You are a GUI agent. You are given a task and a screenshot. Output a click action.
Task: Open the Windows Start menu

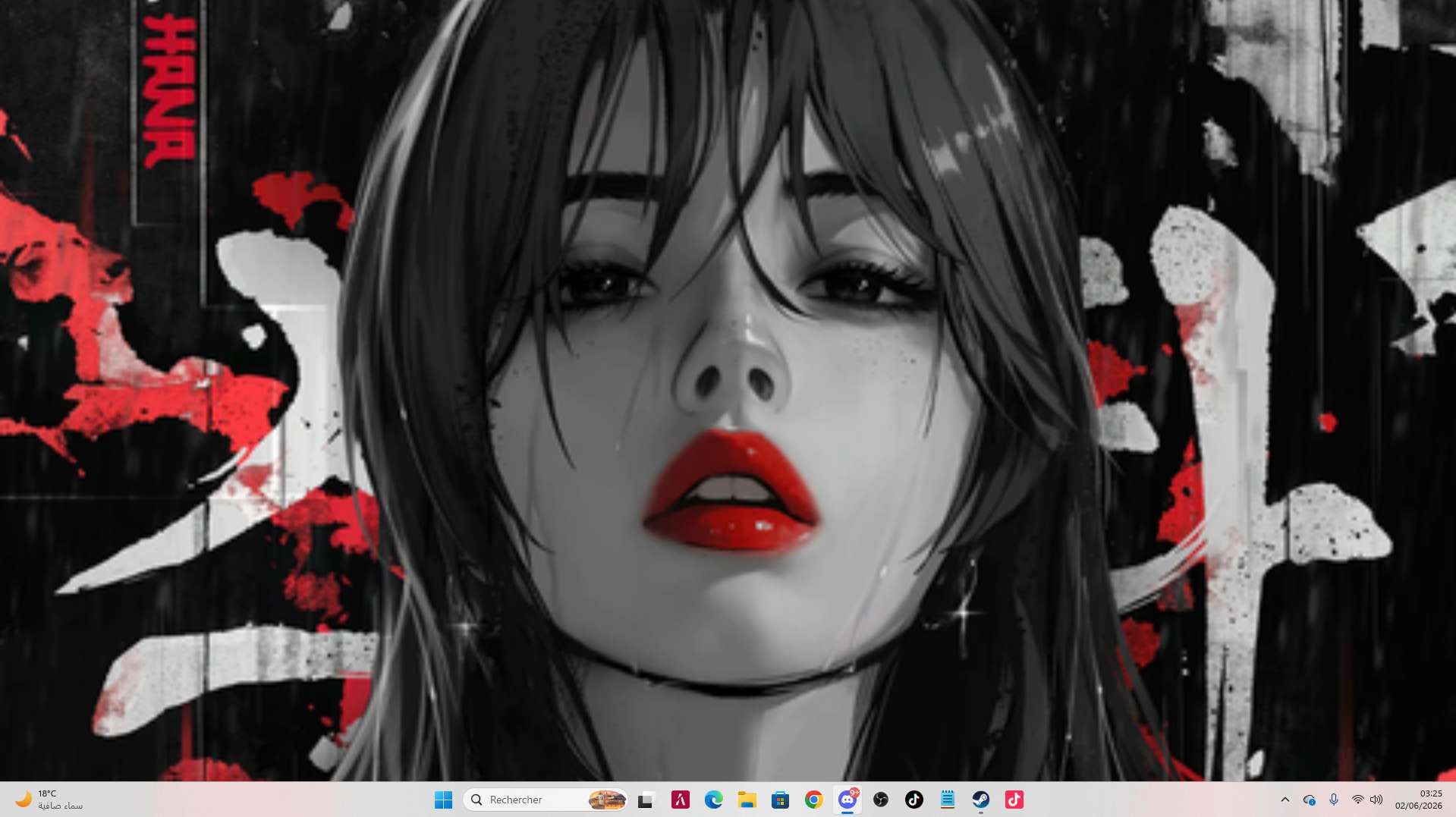pos(443,800)
